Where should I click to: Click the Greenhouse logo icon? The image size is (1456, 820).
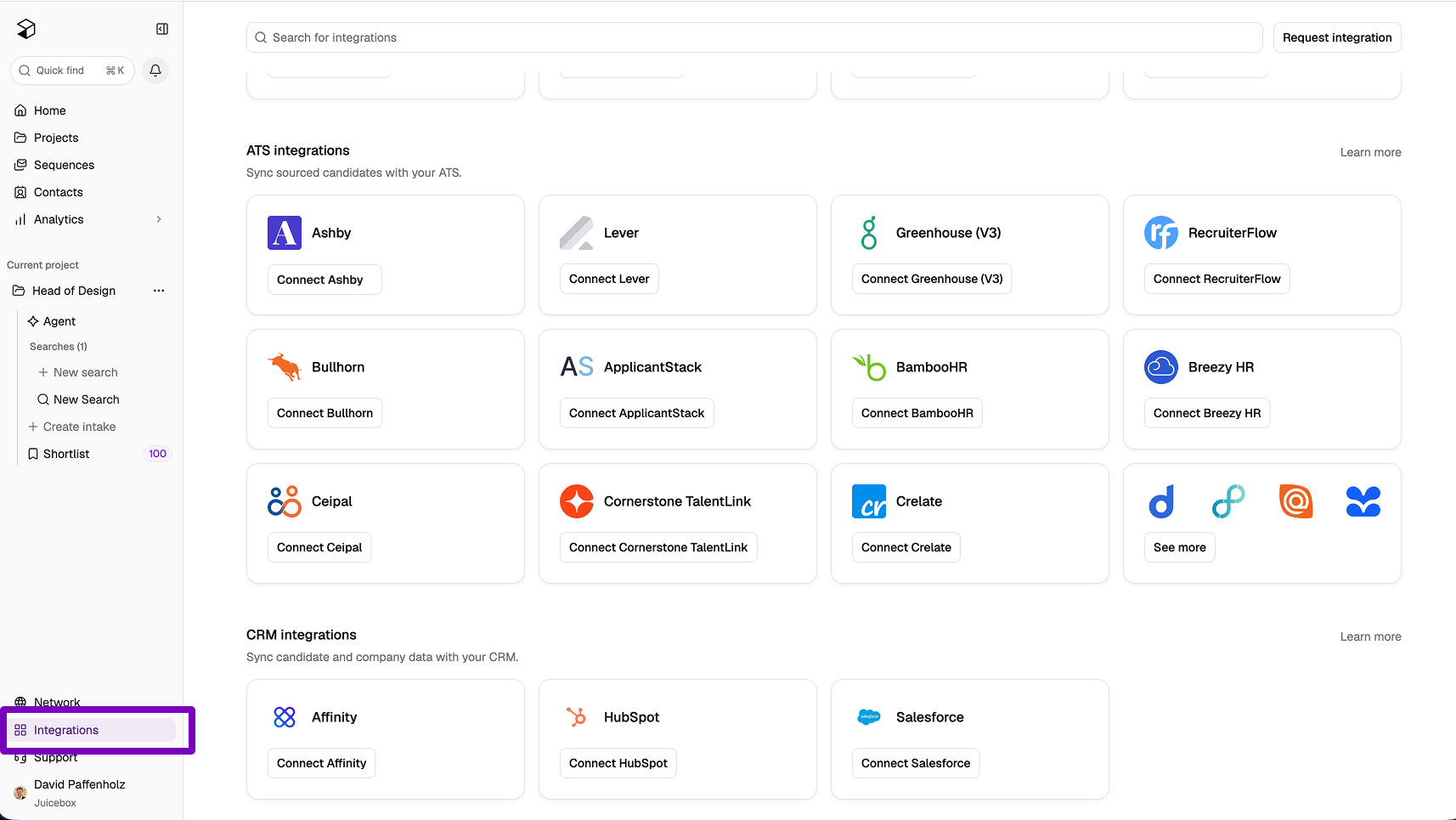tap(869, 233)
